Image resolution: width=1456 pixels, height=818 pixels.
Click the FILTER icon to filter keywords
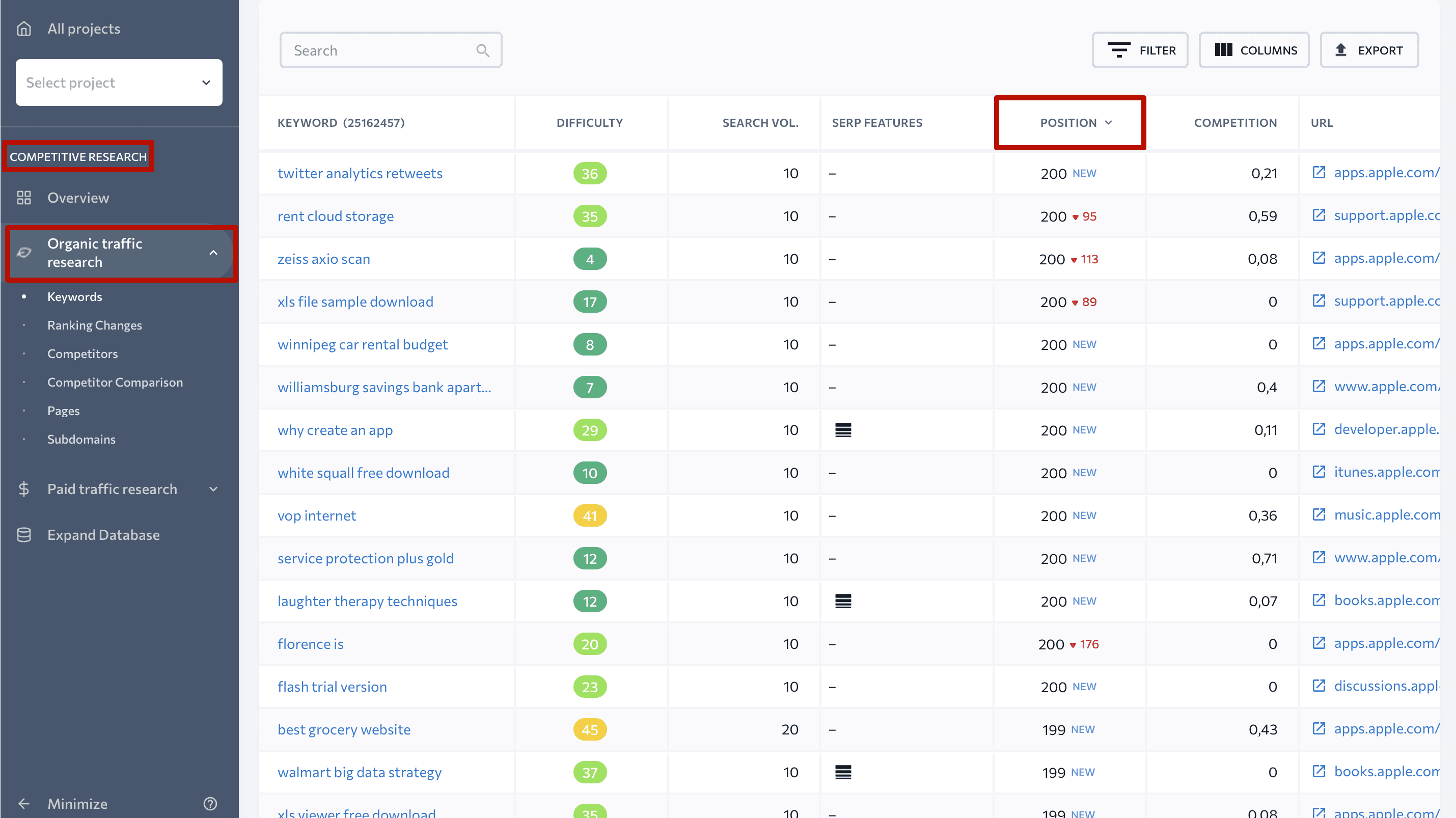tap(1140, 49)
